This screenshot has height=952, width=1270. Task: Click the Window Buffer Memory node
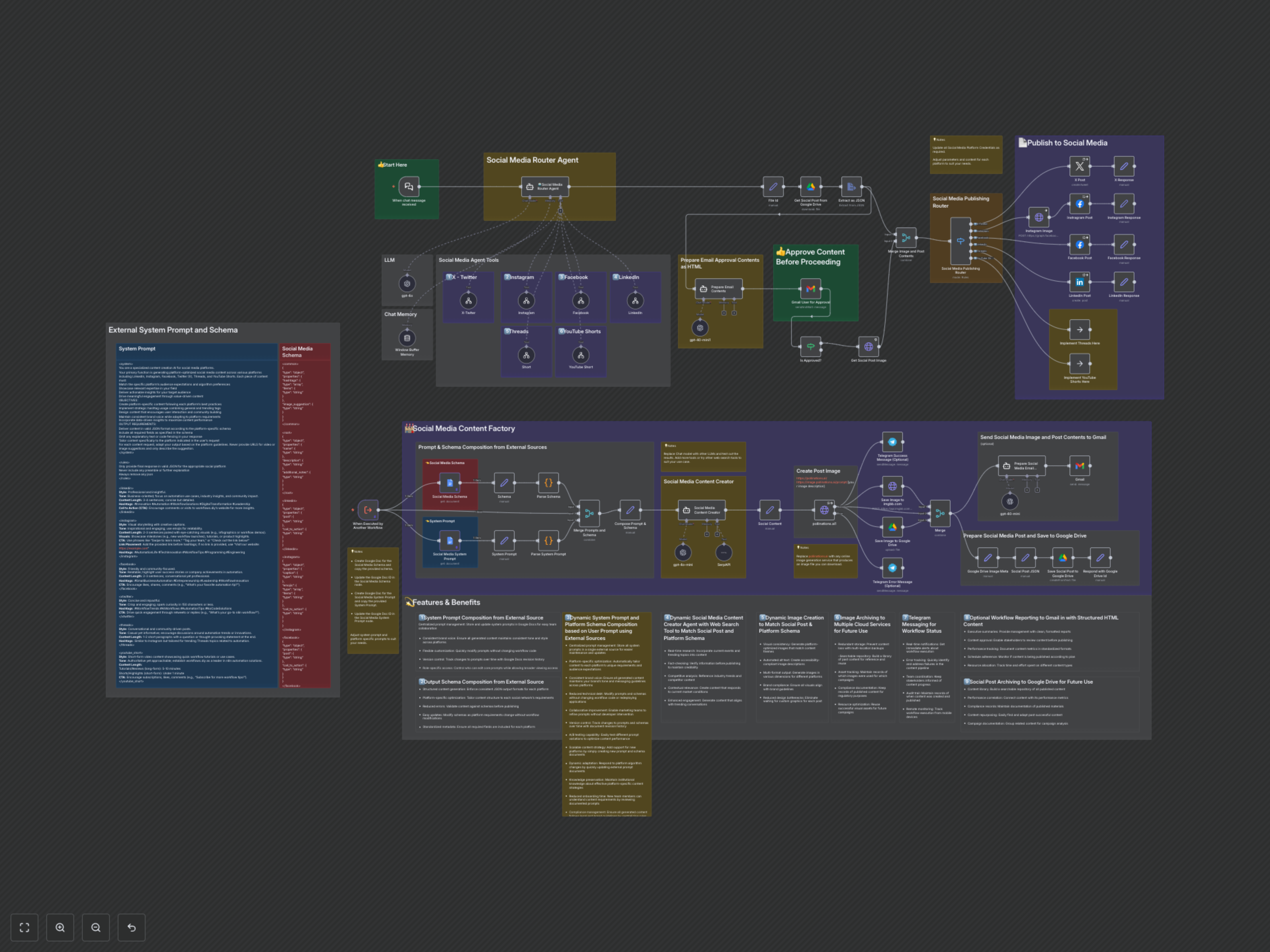[x=407, y=338]
